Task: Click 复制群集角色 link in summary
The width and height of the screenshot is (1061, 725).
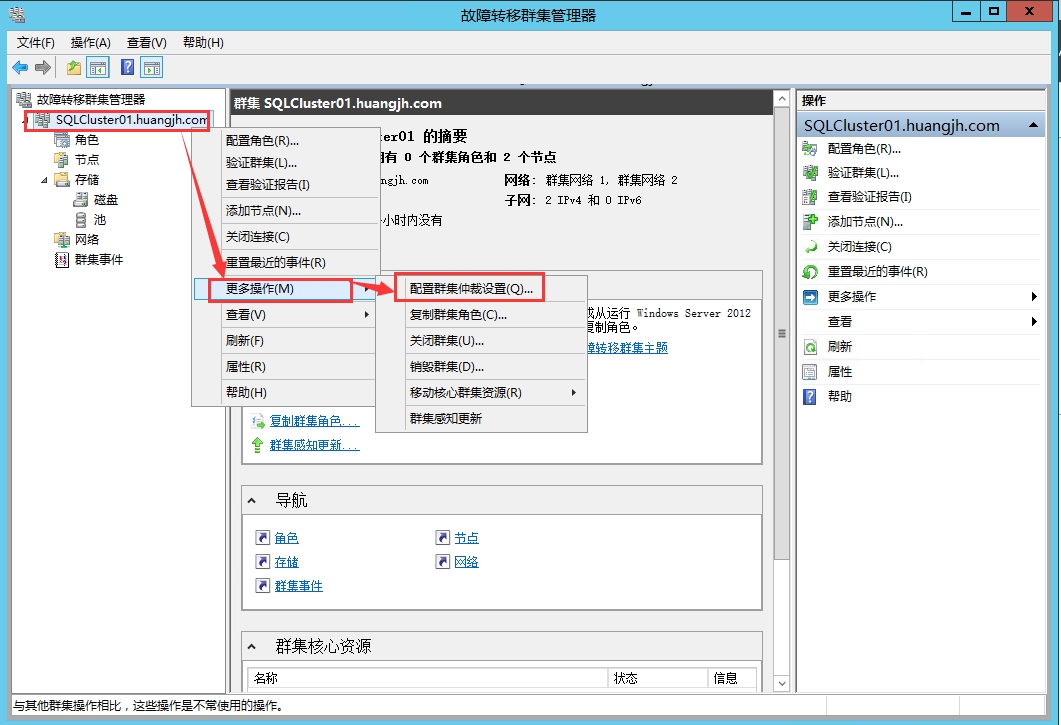Action: 315,421
